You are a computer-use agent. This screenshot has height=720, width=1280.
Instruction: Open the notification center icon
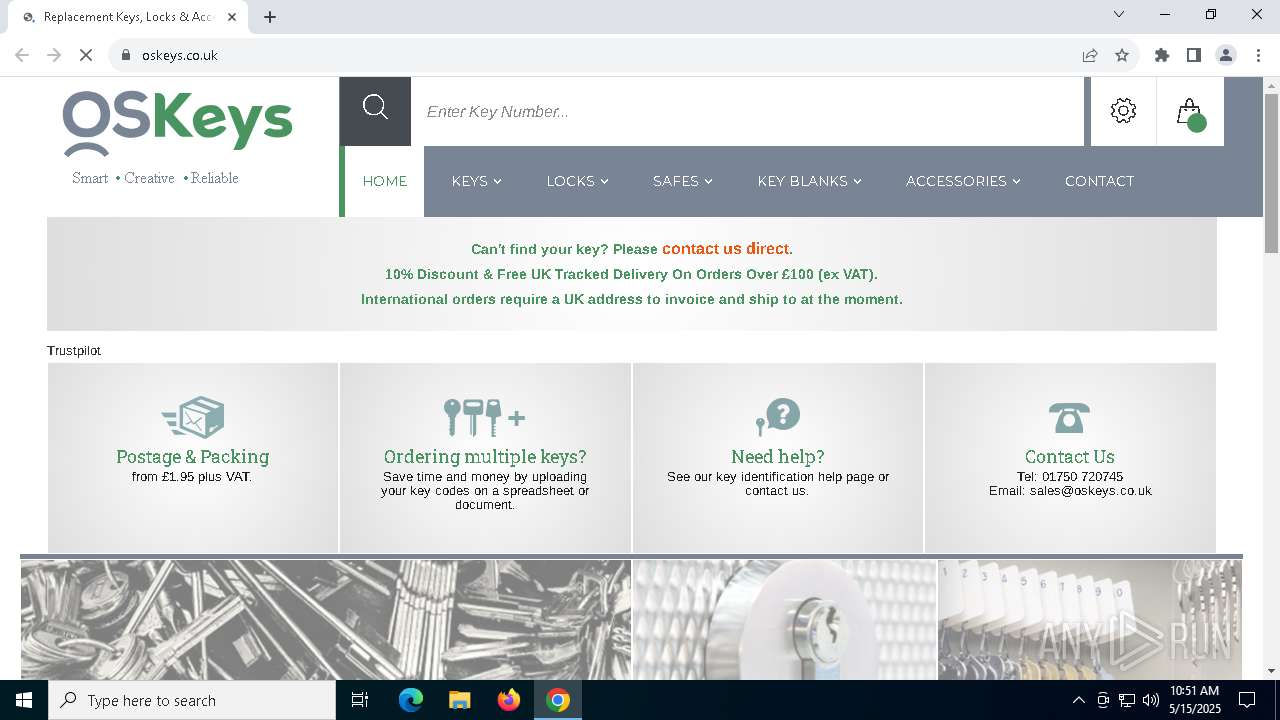coord(1247,700)
